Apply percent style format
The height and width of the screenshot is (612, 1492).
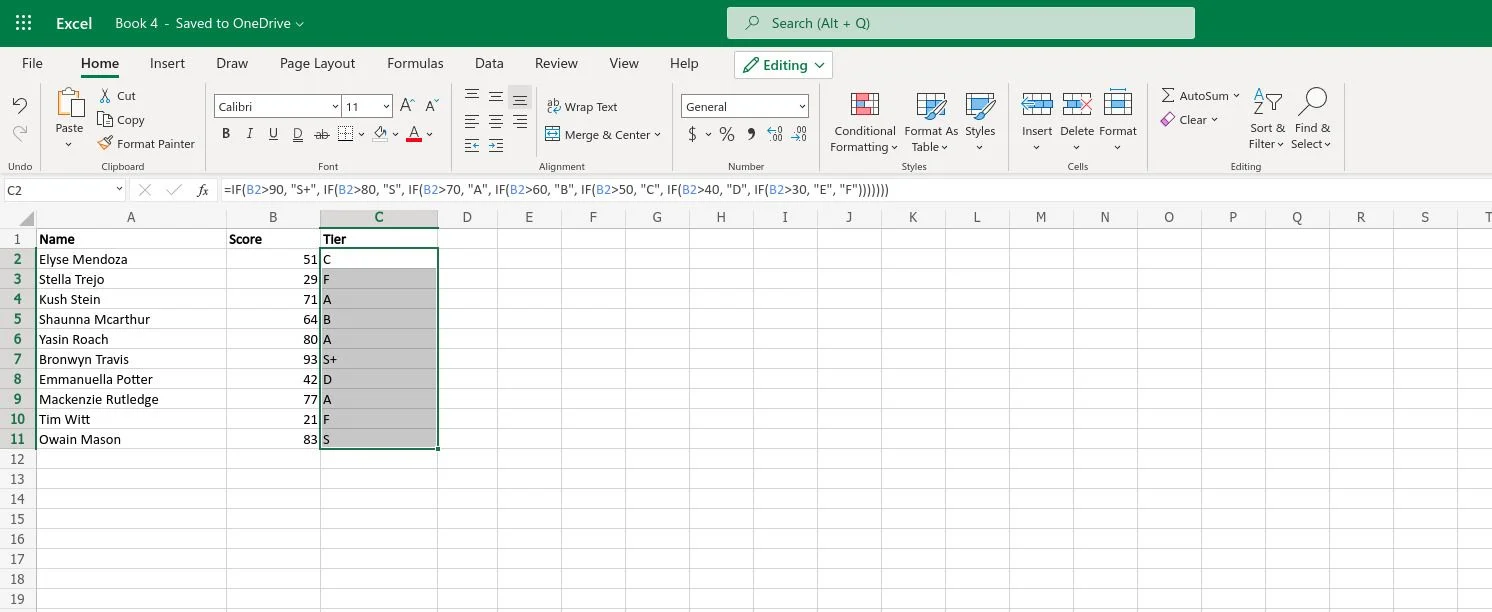(727, 134)
